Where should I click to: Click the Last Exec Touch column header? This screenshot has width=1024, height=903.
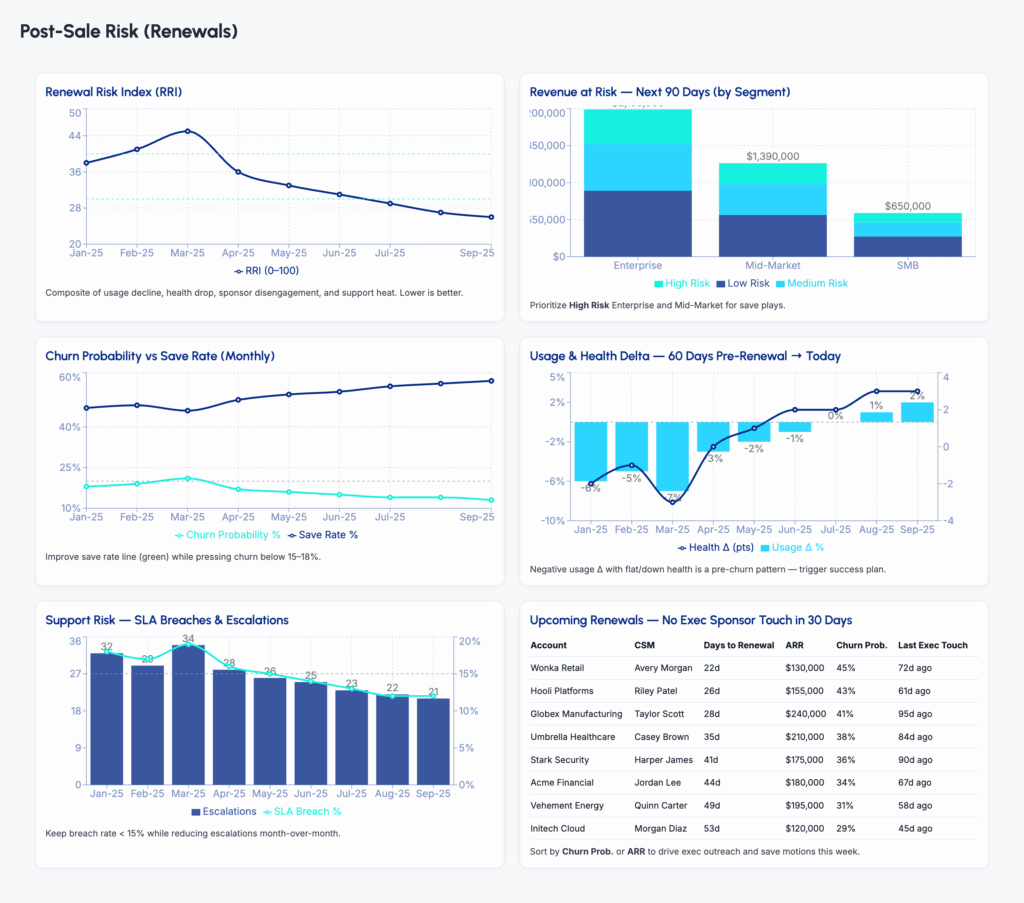[932, 645]
